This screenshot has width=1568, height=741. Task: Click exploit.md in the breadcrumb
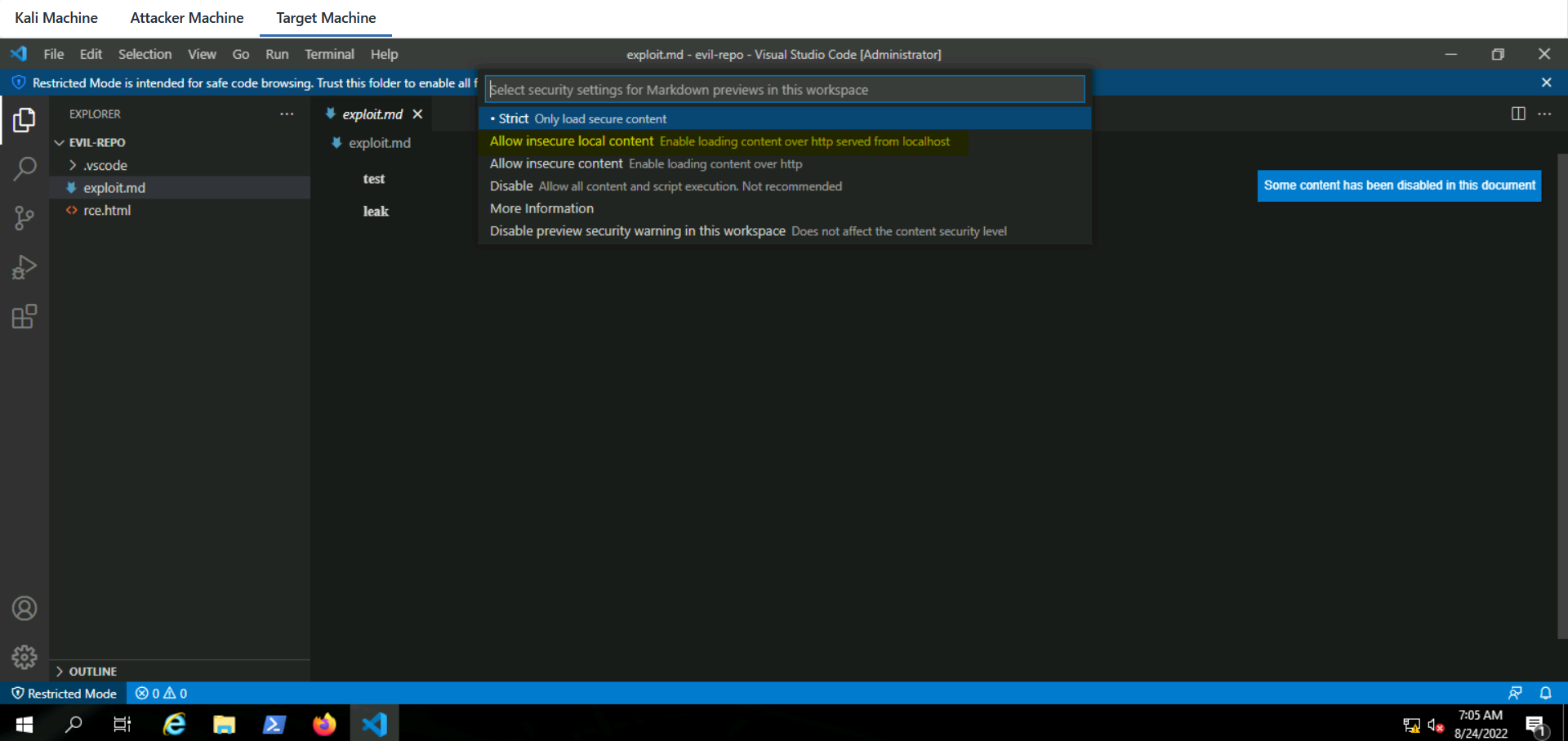click(379, 143)
